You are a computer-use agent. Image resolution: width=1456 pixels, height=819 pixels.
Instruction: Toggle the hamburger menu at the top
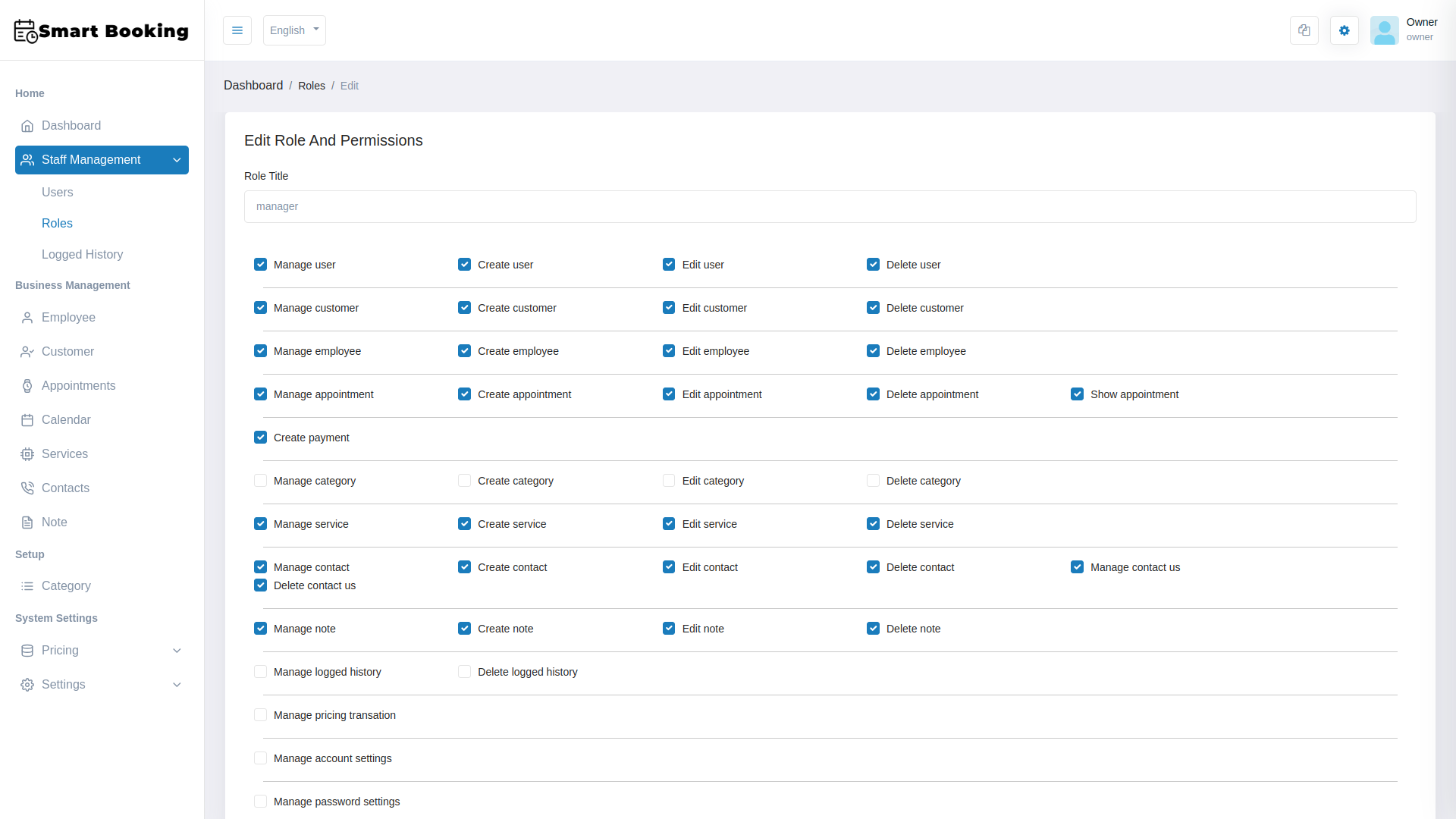237,30
